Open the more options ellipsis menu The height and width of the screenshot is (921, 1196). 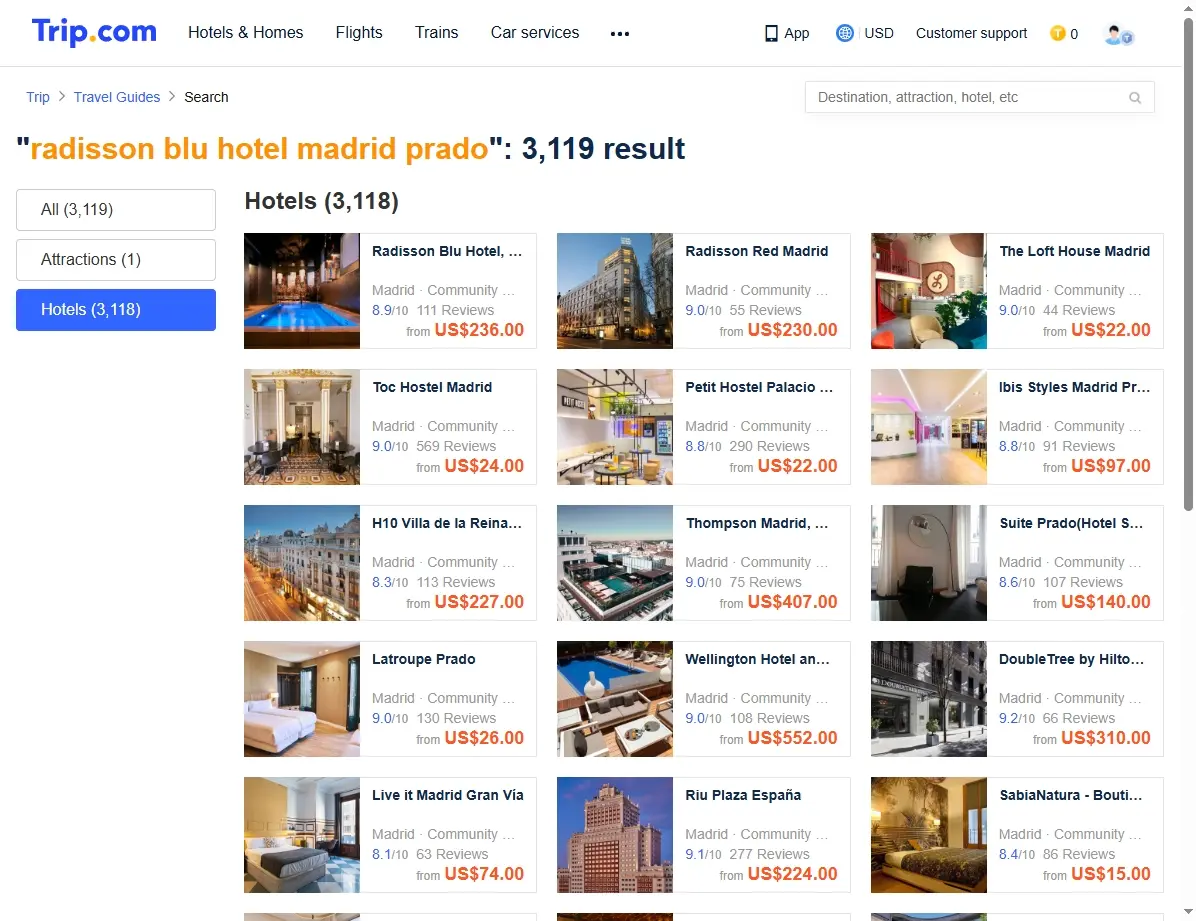coord(620,34)
